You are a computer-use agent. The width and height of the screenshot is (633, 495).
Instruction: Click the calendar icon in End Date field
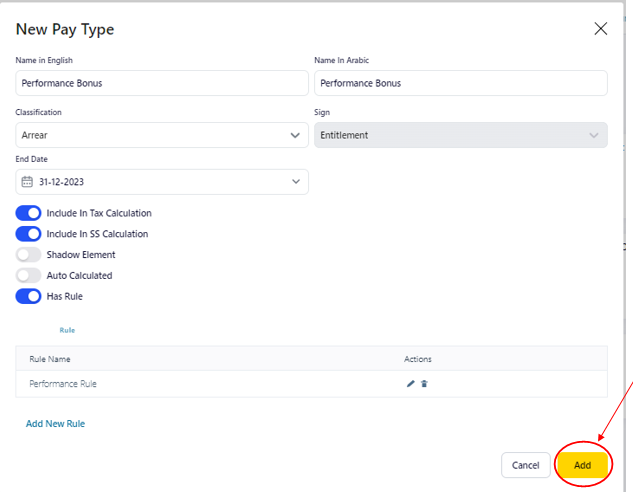tap(28, 182)
